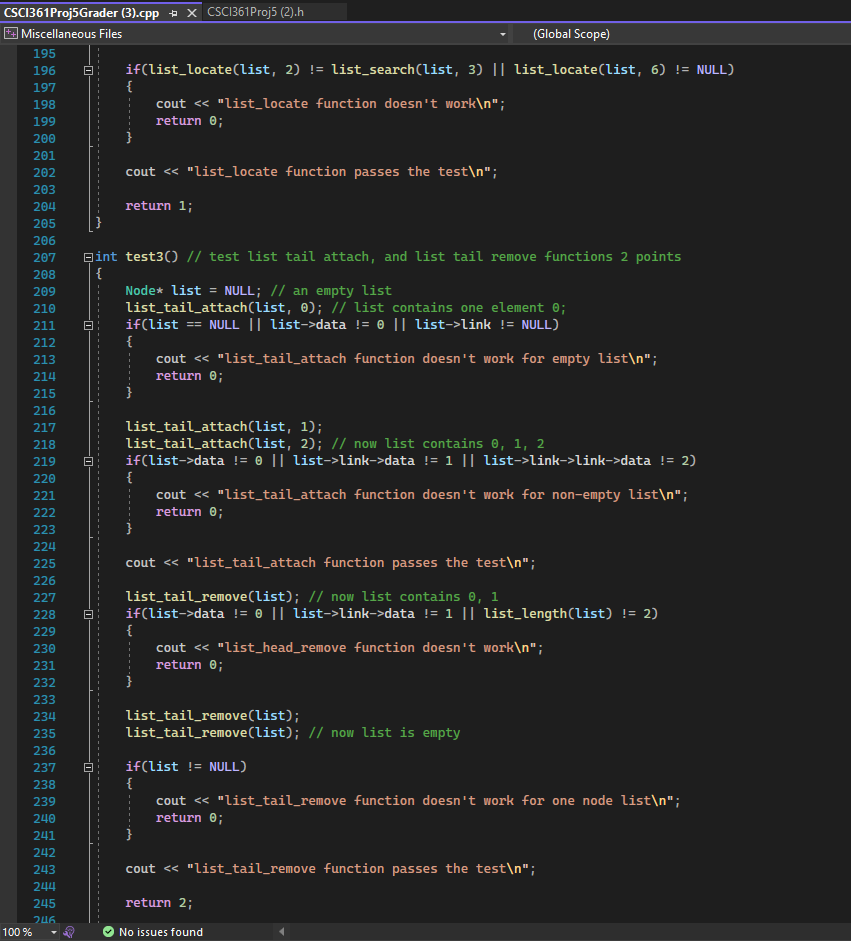Collapse the if block at line 196
The height and width of the screenshot is (941, 851).
88,69
